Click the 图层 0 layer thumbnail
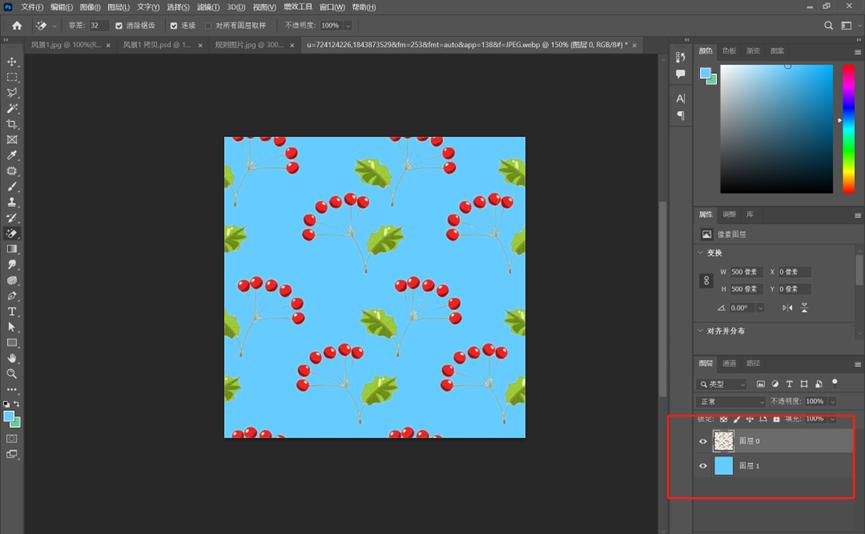 (723, 441)
